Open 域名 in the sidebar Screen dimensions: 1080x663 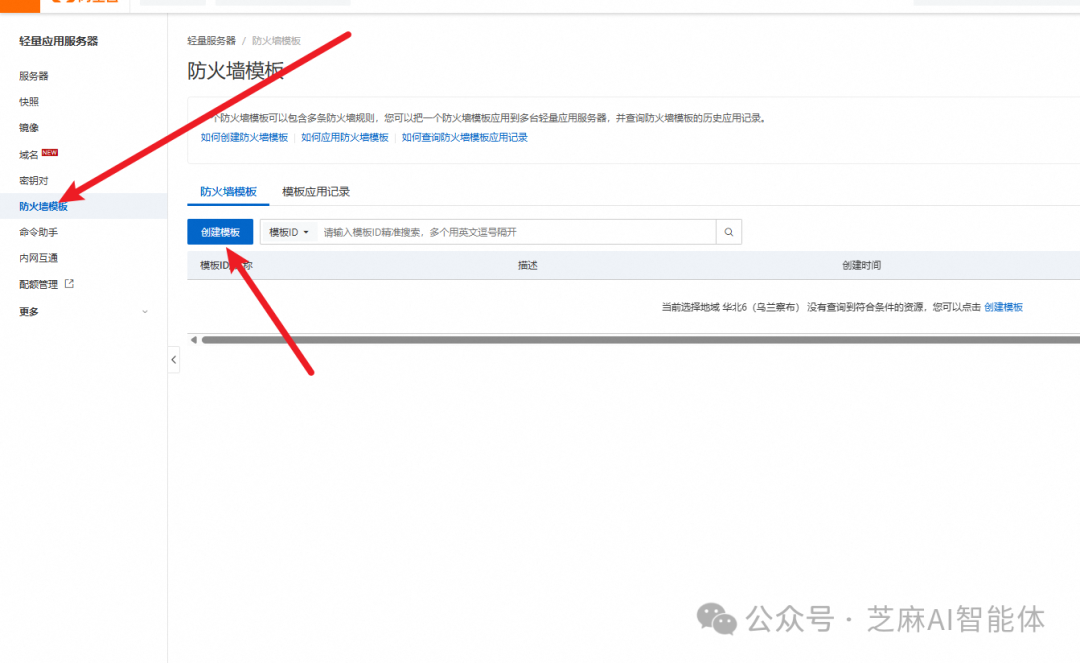(x=29, y=155)
